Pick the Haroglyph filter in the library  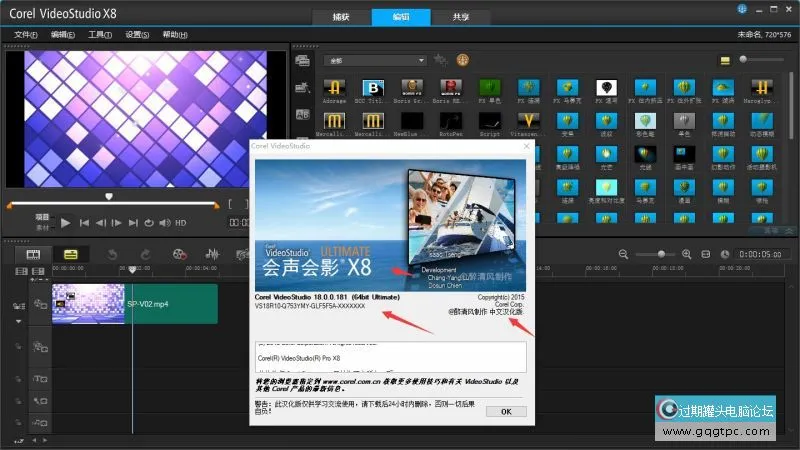click(x=761, y=88)
